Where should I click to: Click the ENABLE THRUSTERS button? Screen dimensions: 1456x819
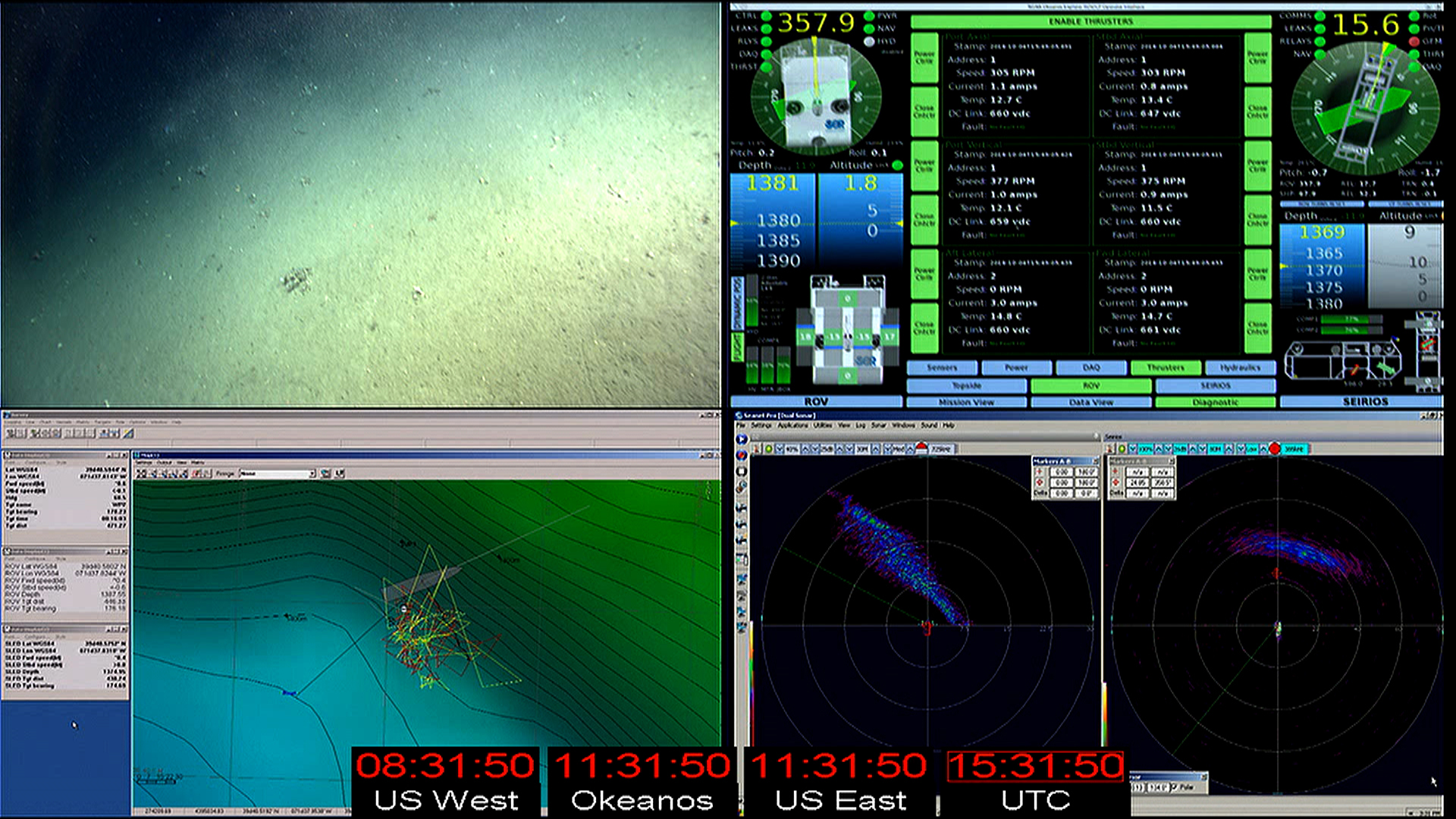1090,21
